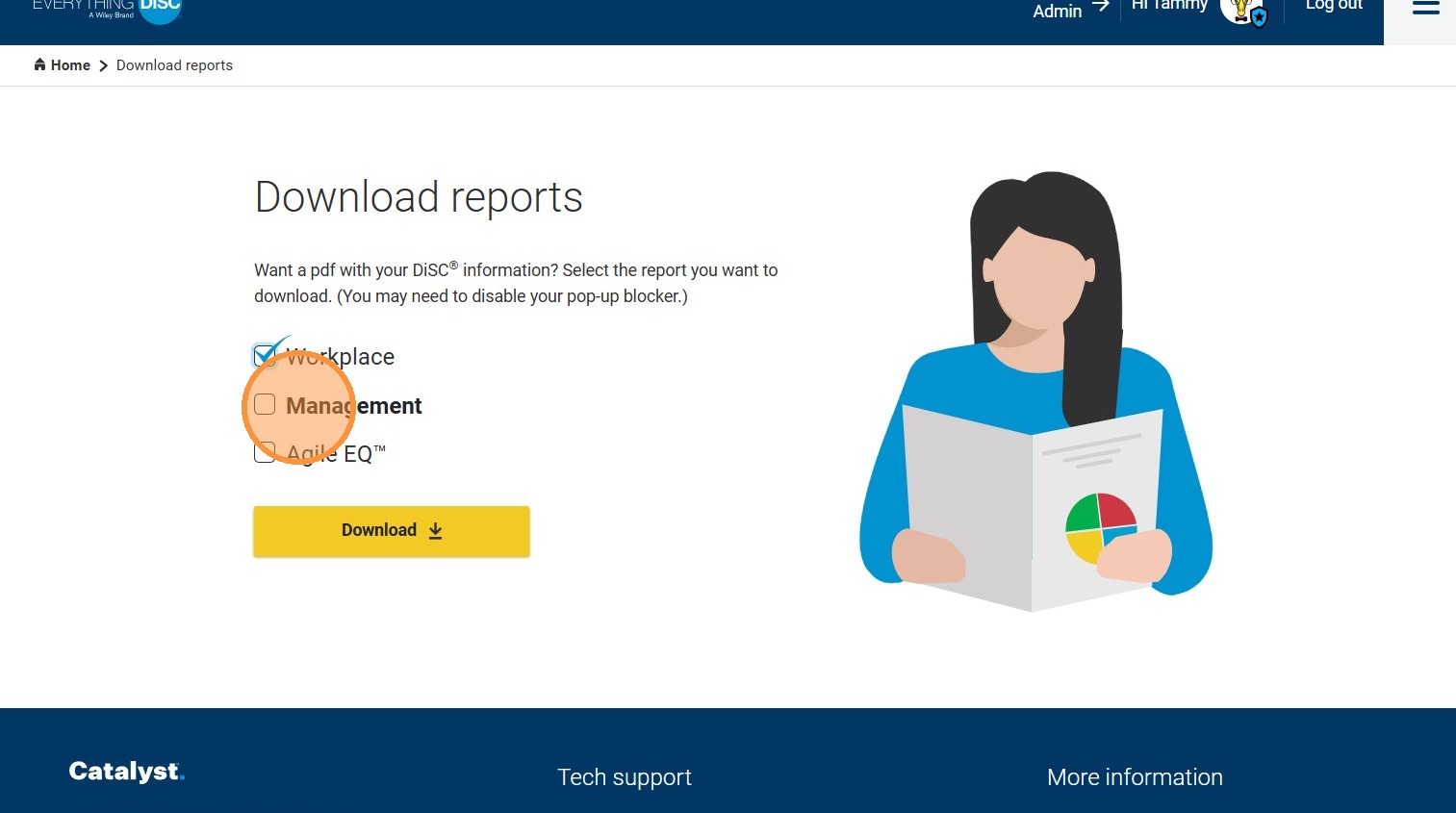Click the Catalyst footer logo
The image size is (1456, 813).
(x=126, y=772)
